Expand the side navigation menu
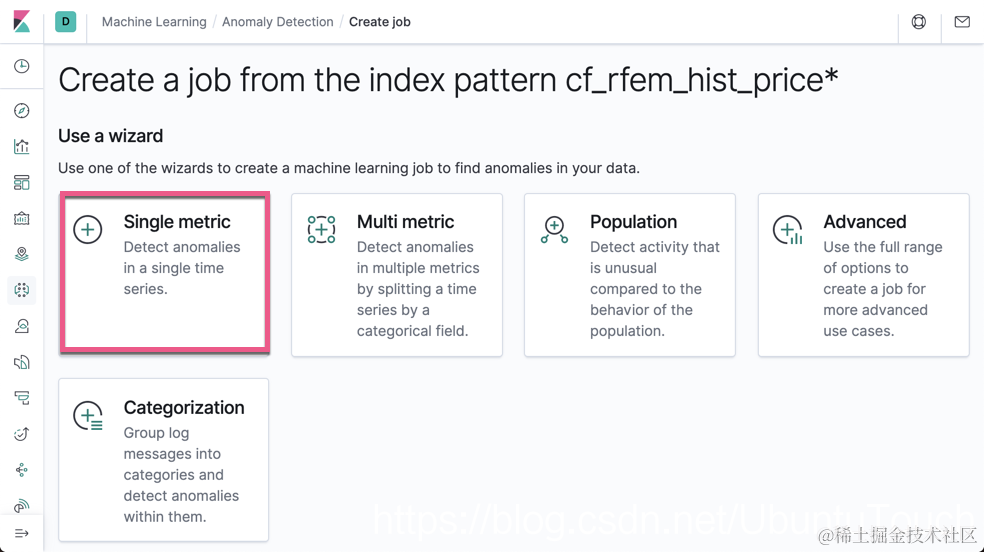984x552 pixels. point(21,534)
